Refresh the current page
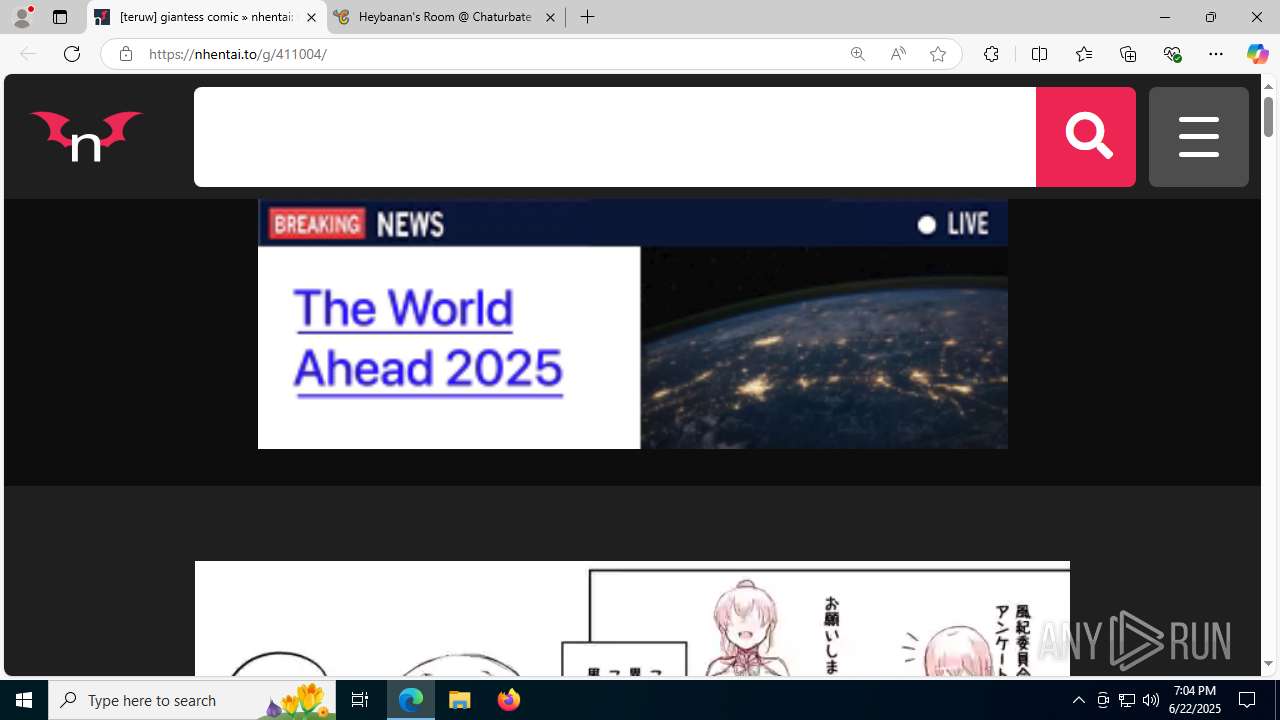The width and height of the screenshot is (1280, 720). pyautogui.click(x=72, y=54)
